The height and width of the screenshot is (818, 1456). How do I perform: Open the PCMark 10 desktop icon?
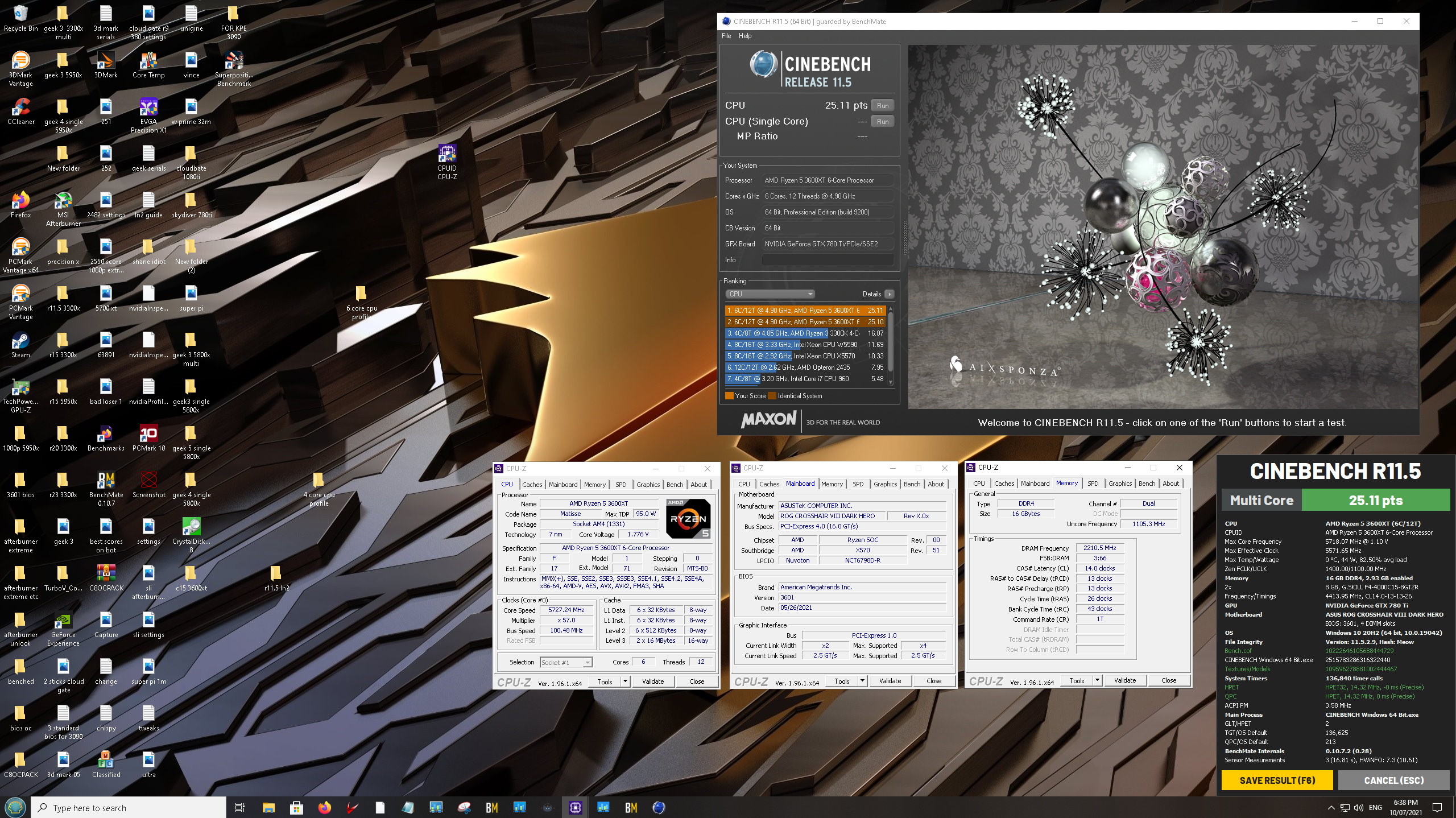point(148,438)
